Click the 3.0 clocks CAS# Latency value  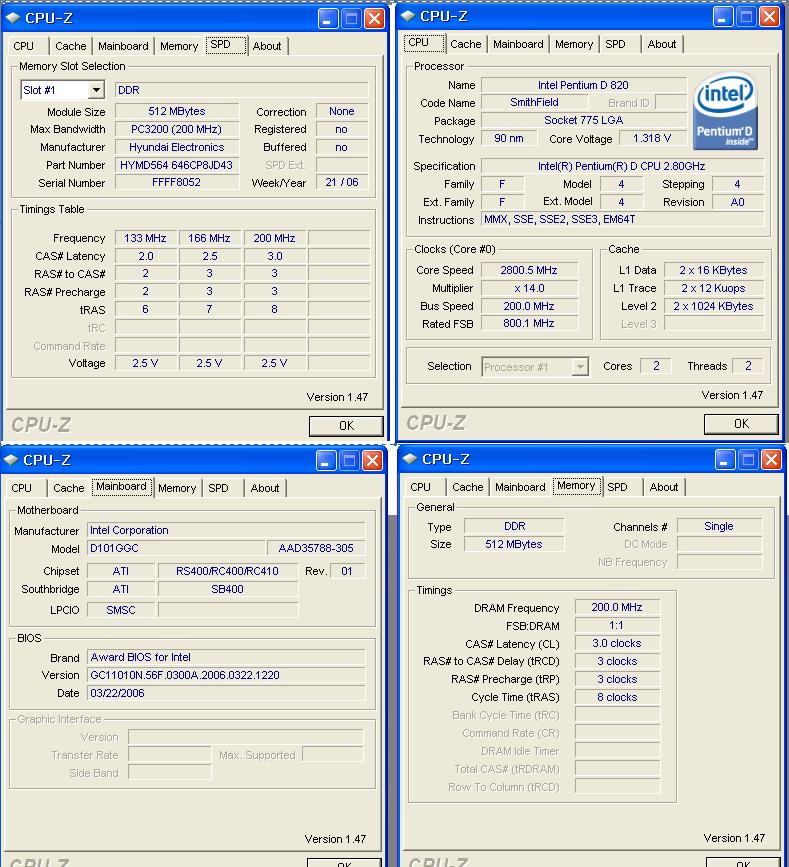617,643
